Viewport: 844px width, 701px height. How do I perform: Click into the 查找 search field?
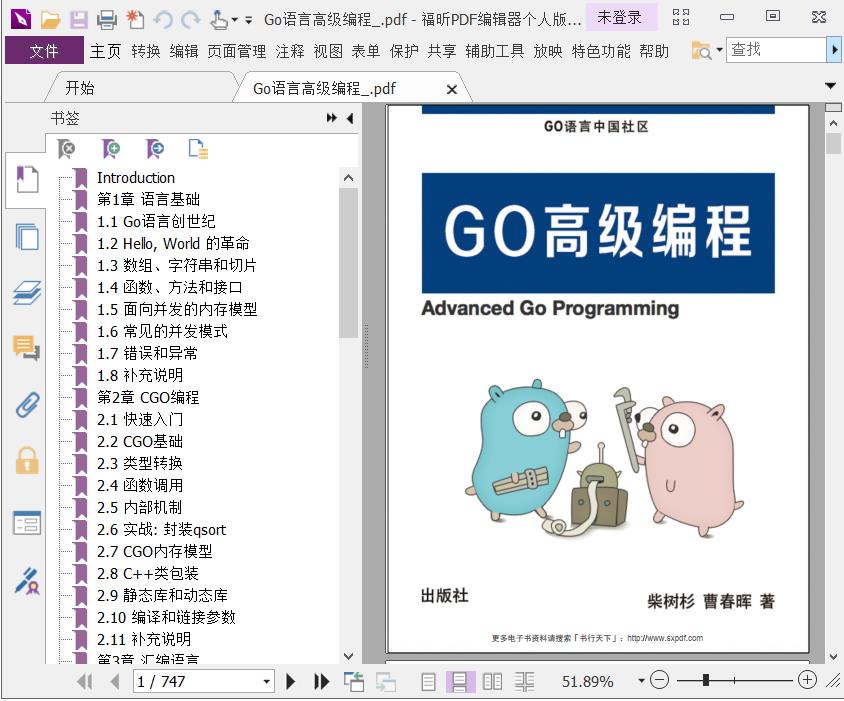pyautogui.click(x=776, y=50)
